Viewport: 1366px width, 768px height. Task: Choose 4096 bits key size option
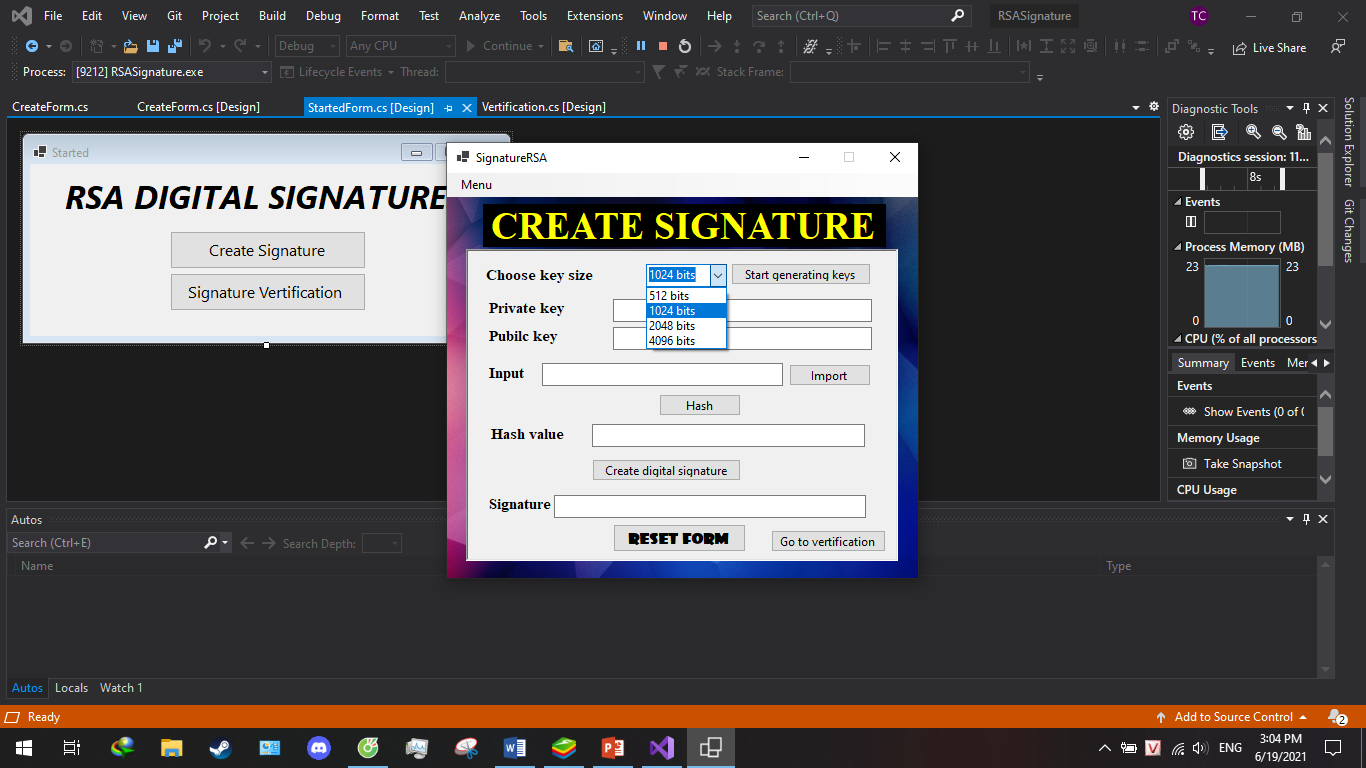[x=686, y=341]
